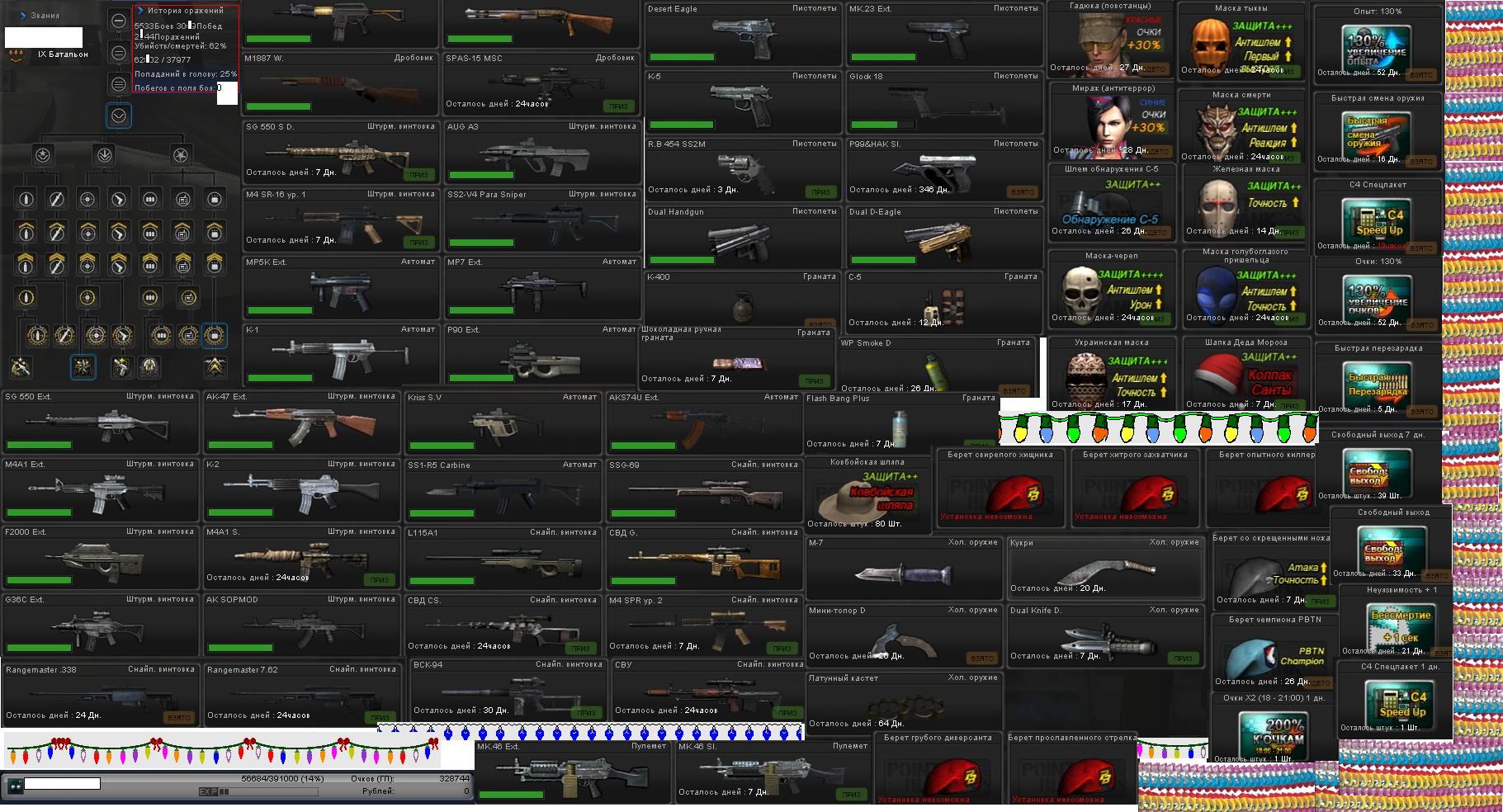
Task: Expand the chevron-down button in rank tree
Action: click(119, 116)
